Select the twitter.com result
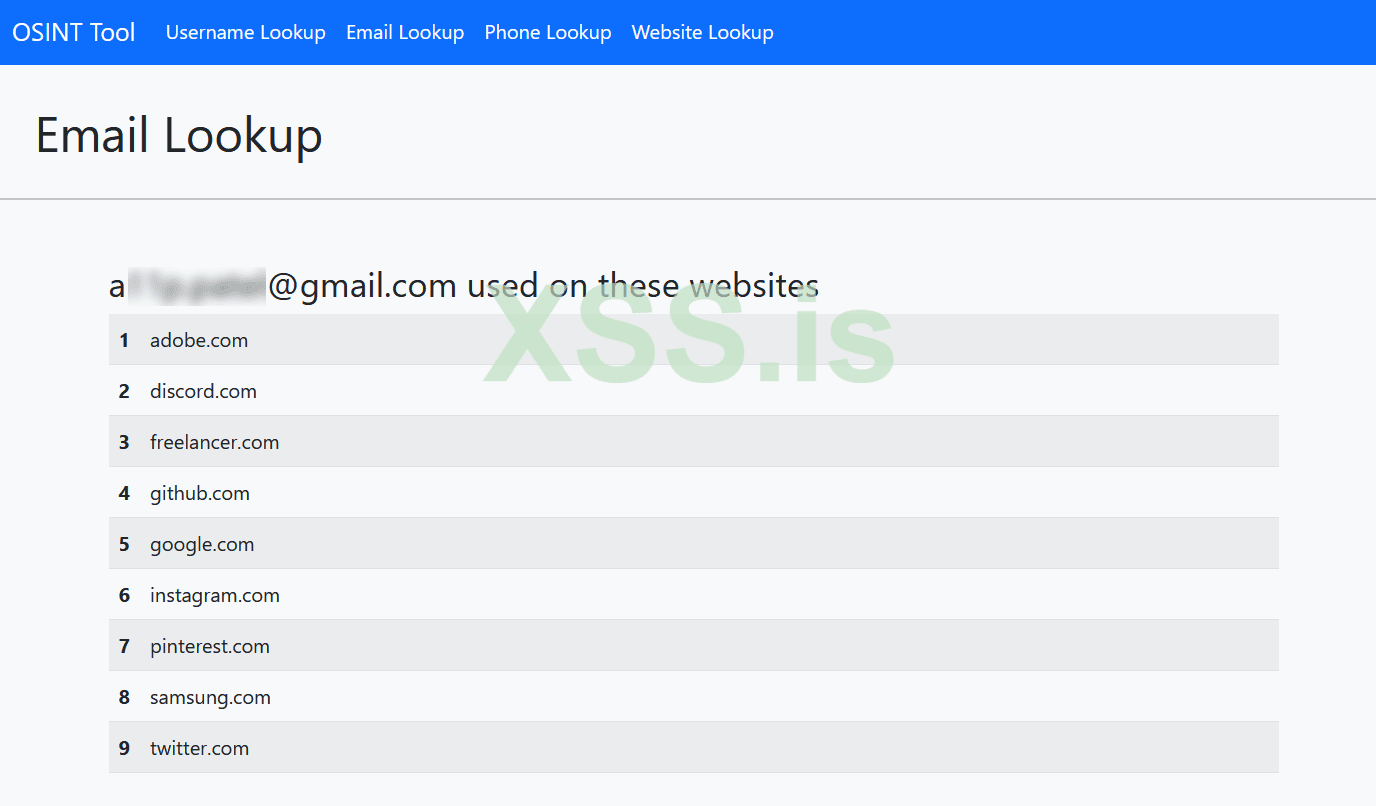The image size is (1376, 806). (694, 748)
